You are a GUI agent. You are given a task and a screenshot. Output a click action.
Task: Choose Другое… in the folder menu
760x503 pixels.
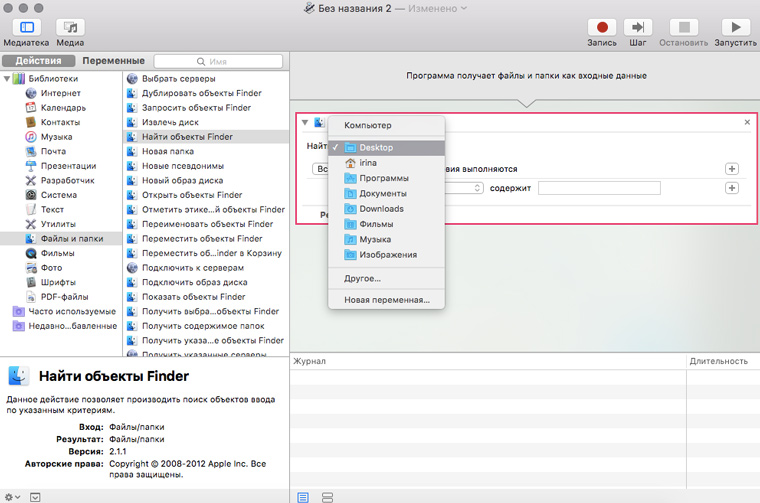pyautogui.click(x=362, y=278)
